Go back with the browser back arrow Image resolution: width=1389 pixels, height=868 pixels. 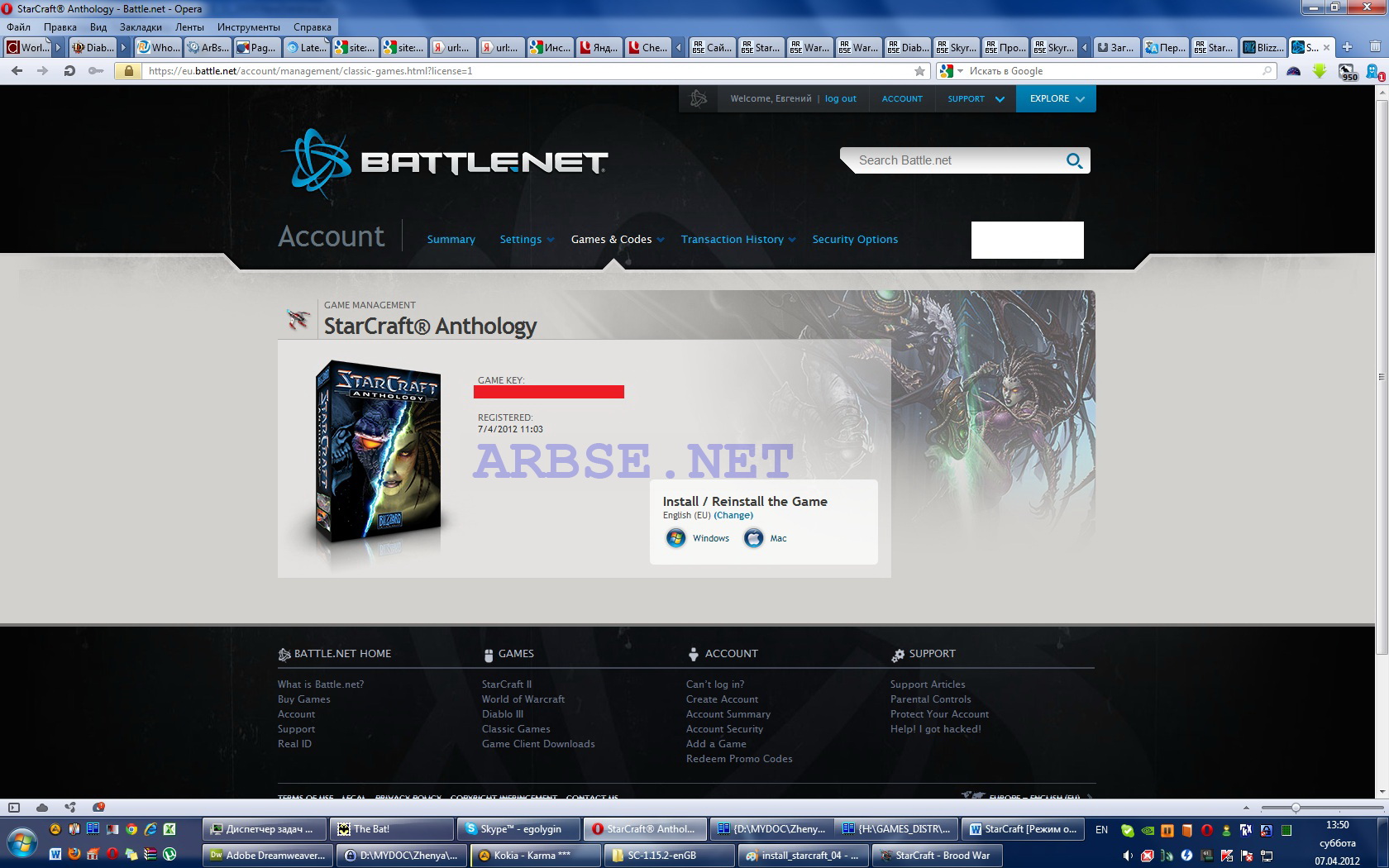17,71
